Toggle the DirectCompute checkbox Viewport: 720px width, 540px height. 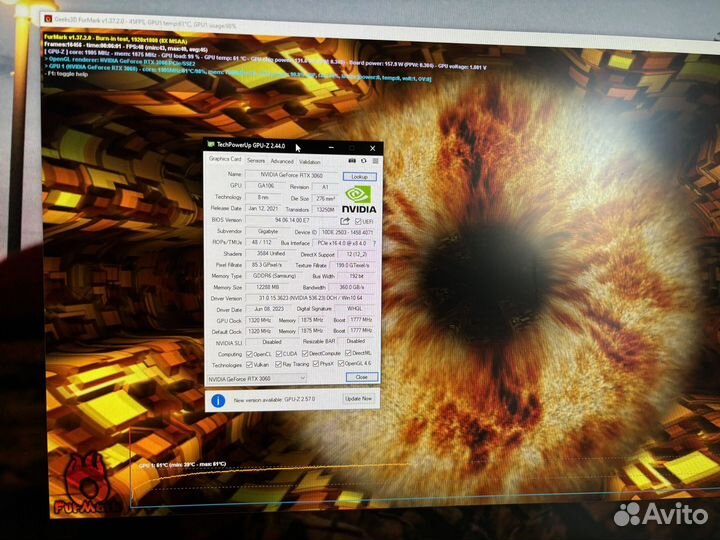click(305, 353)
